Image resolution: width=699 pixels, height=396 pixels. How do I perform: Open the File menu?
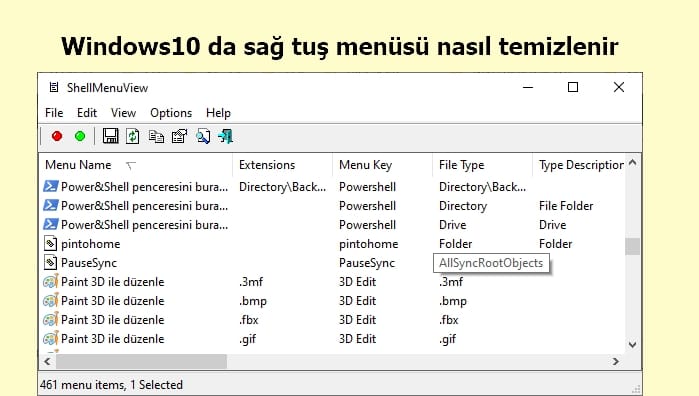pos(54,113)
